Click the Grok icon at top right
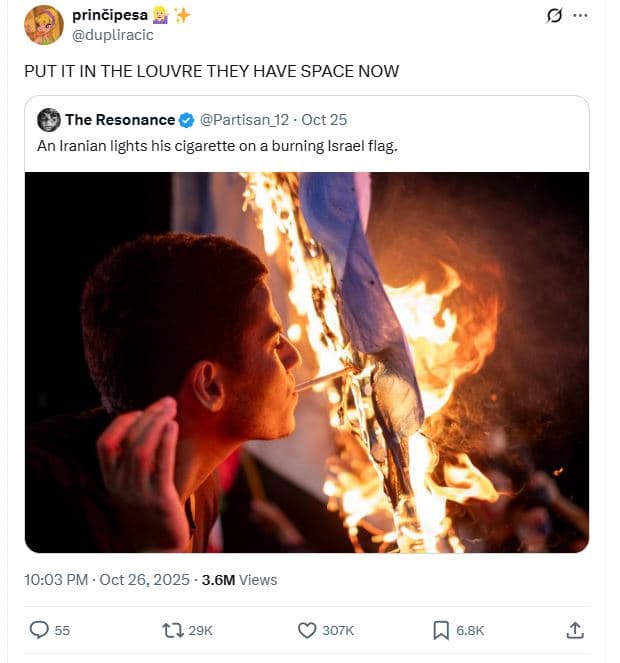Screen dimensions: 620x663 553,17
